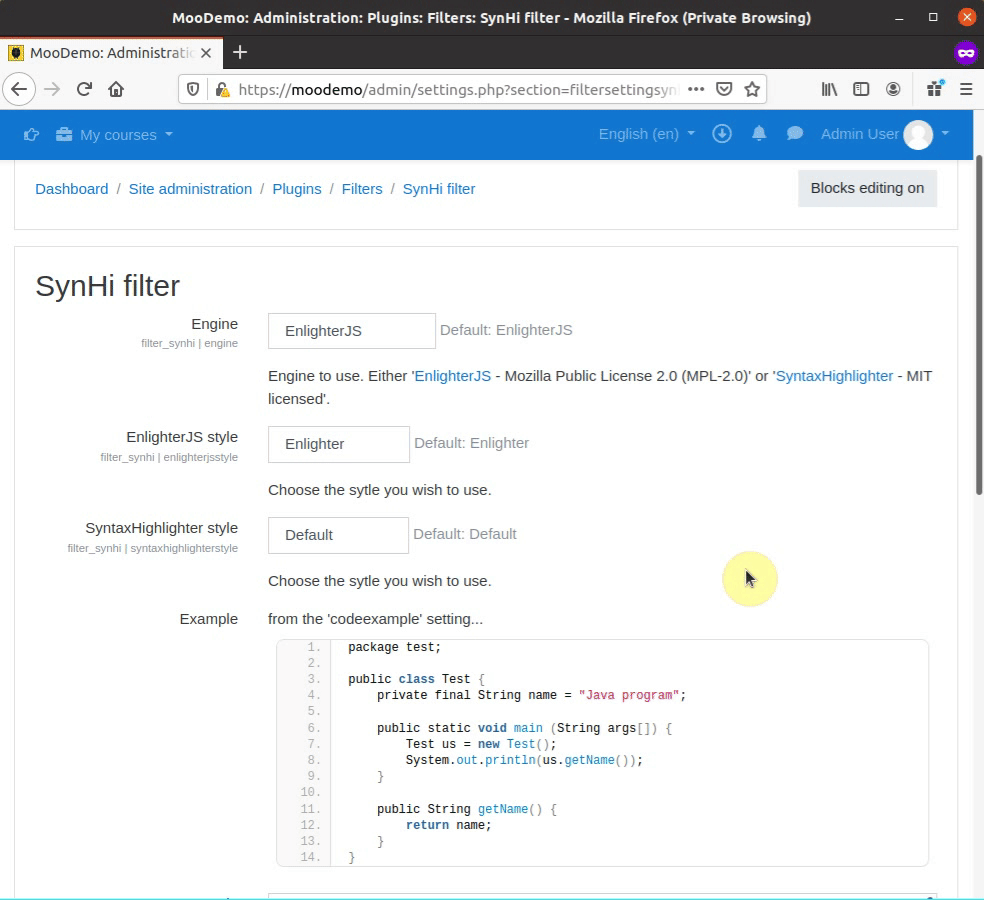The height and width of the screenshot is (900, 984).
Task: Open page actions three-dot menu
Action: click(696, 89)
